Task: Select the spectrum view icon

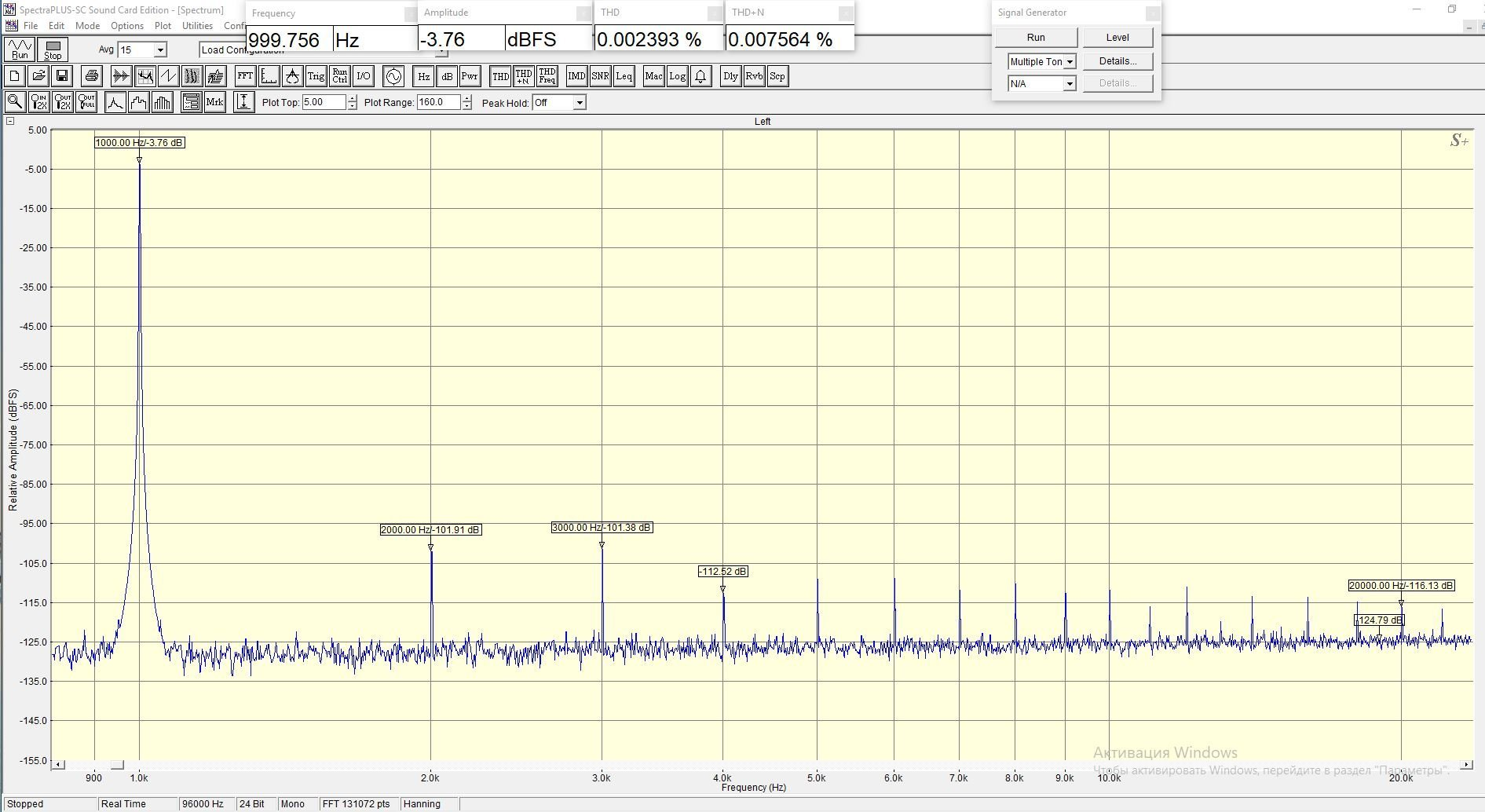Action: (144, 76)
